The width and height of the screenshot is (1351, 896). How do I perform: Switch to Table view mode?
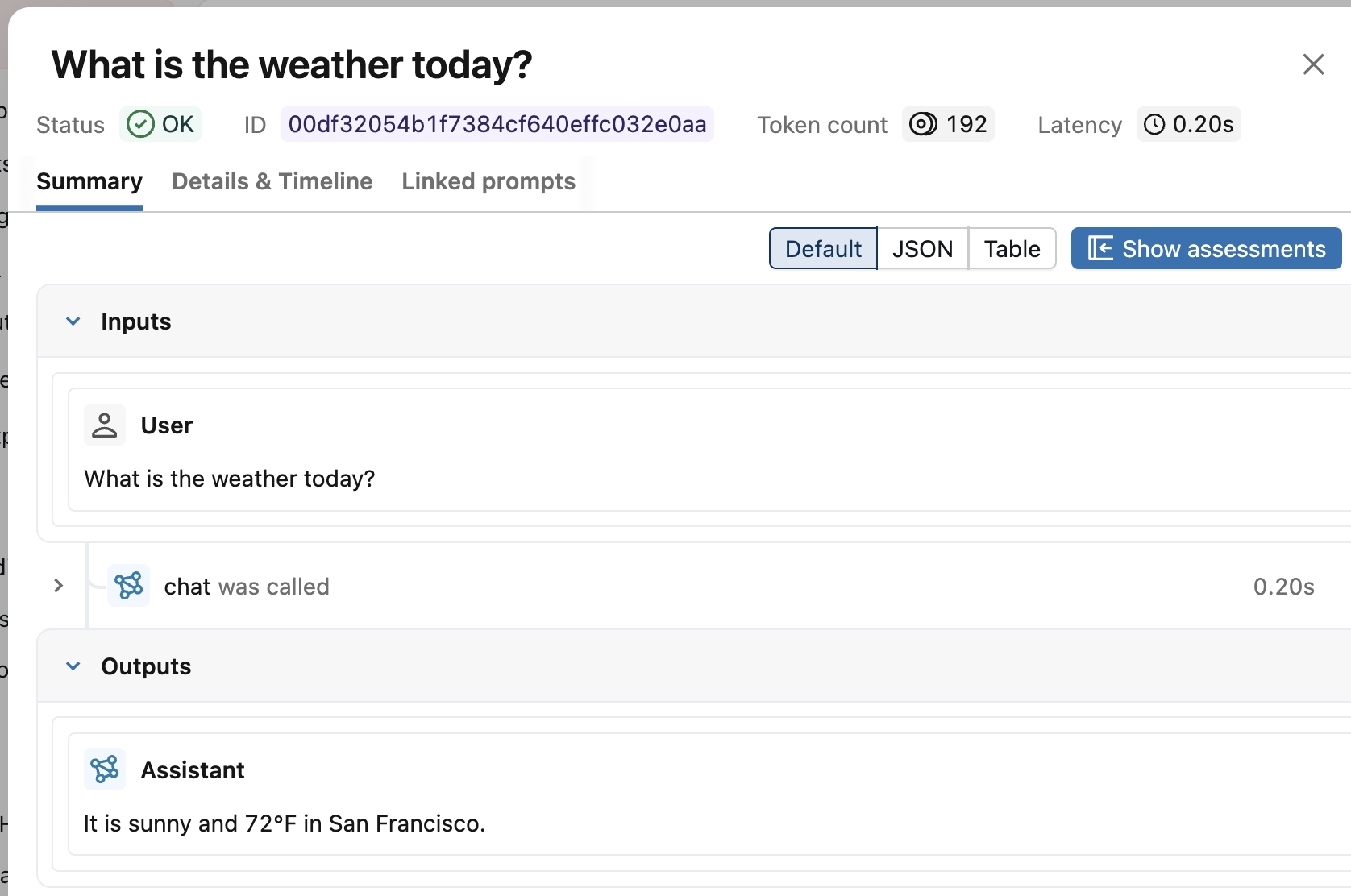[1012, 248]
